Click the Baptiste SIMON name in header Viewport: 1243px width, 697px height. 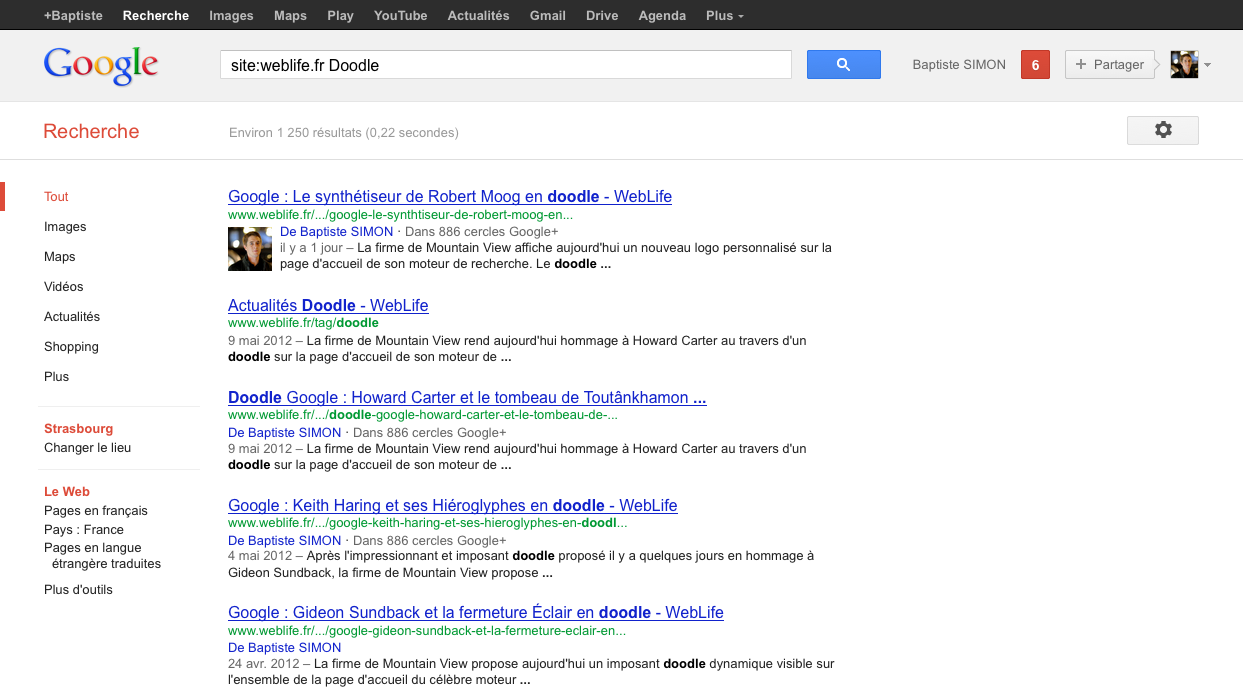pyautogui.click(x=959, y=65)
